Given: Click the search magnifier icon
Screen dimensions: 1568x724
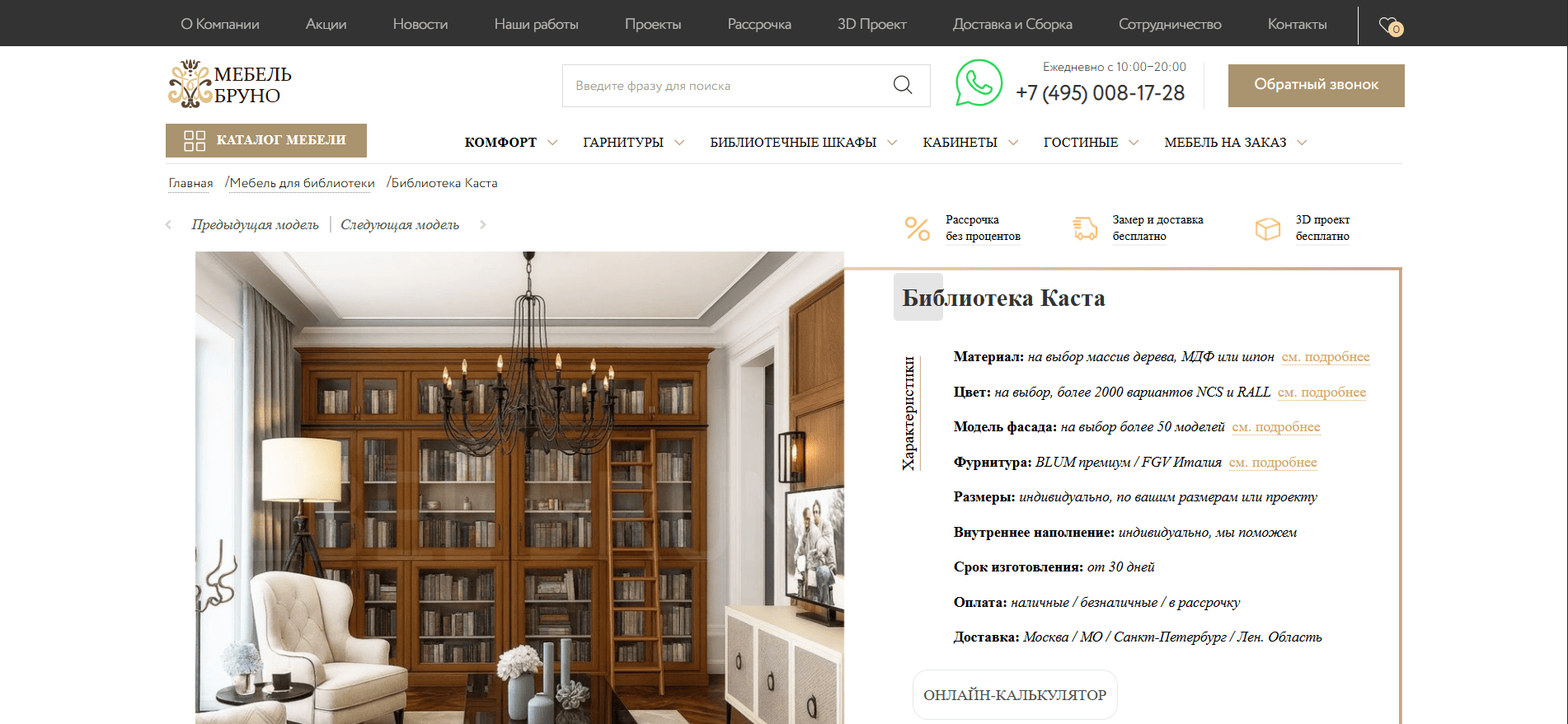Looking at the screenshot, I should coord(903,85).
